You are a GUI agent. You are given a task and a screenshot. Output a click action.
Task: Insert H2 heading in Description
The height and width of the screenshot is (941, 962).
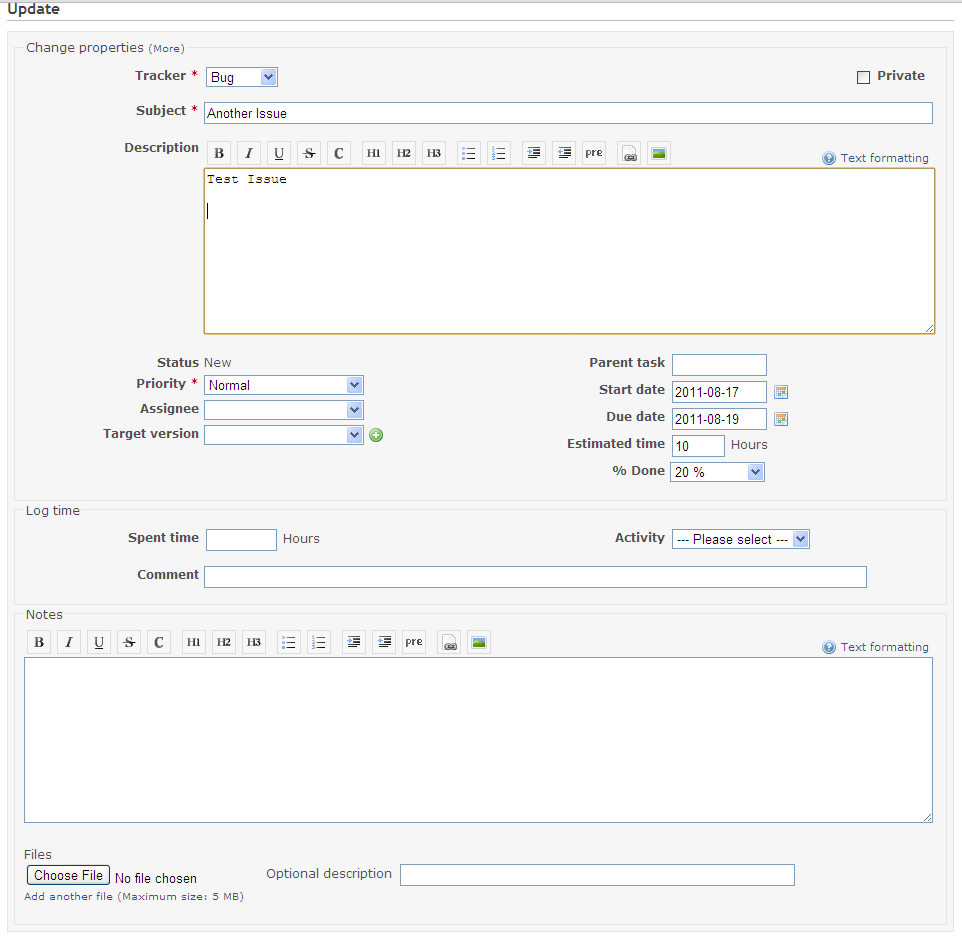pos(404,153)
